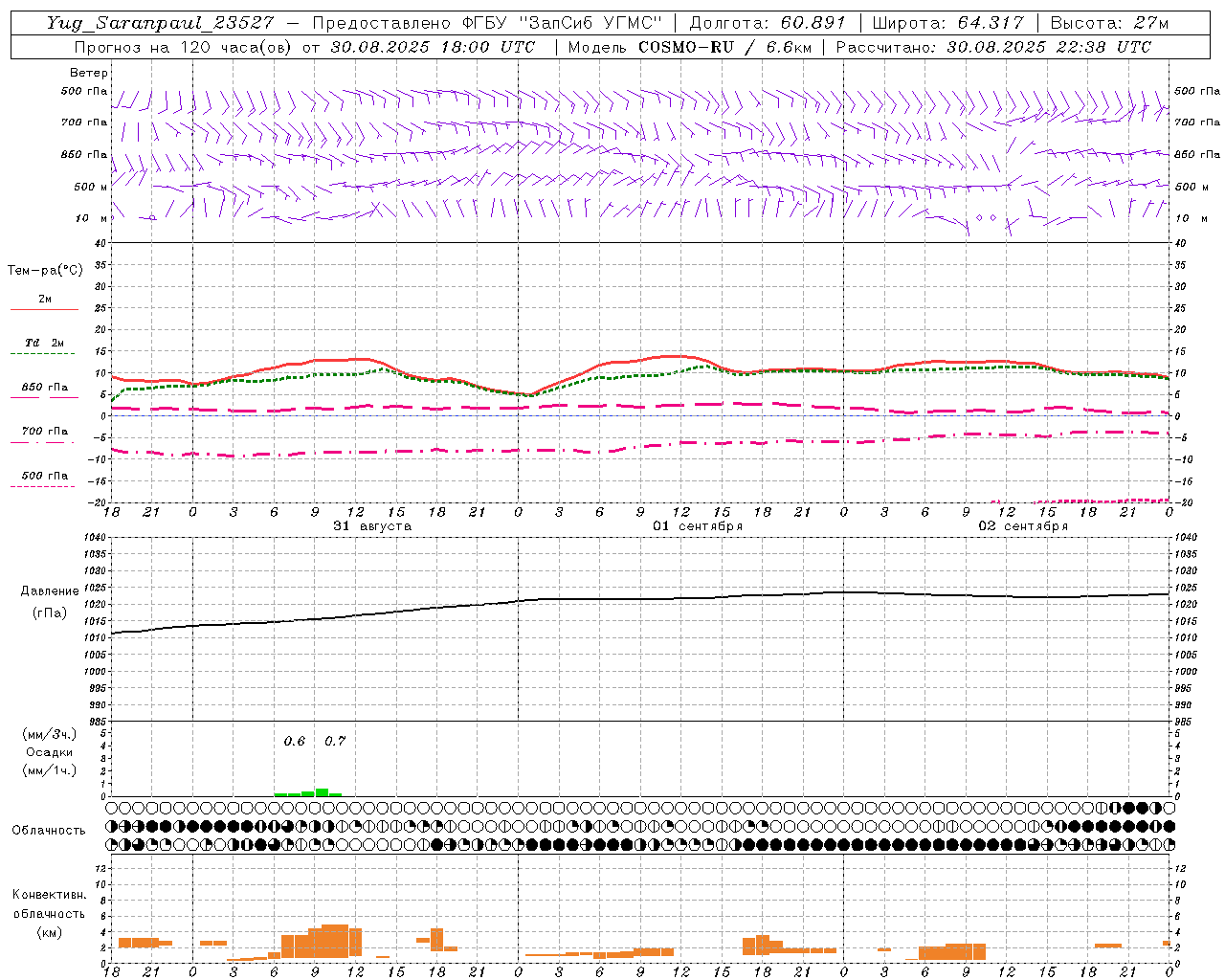The image size is (1225, 980).
Task: Click the Долгота: 60.891 value
Action: 768,23
